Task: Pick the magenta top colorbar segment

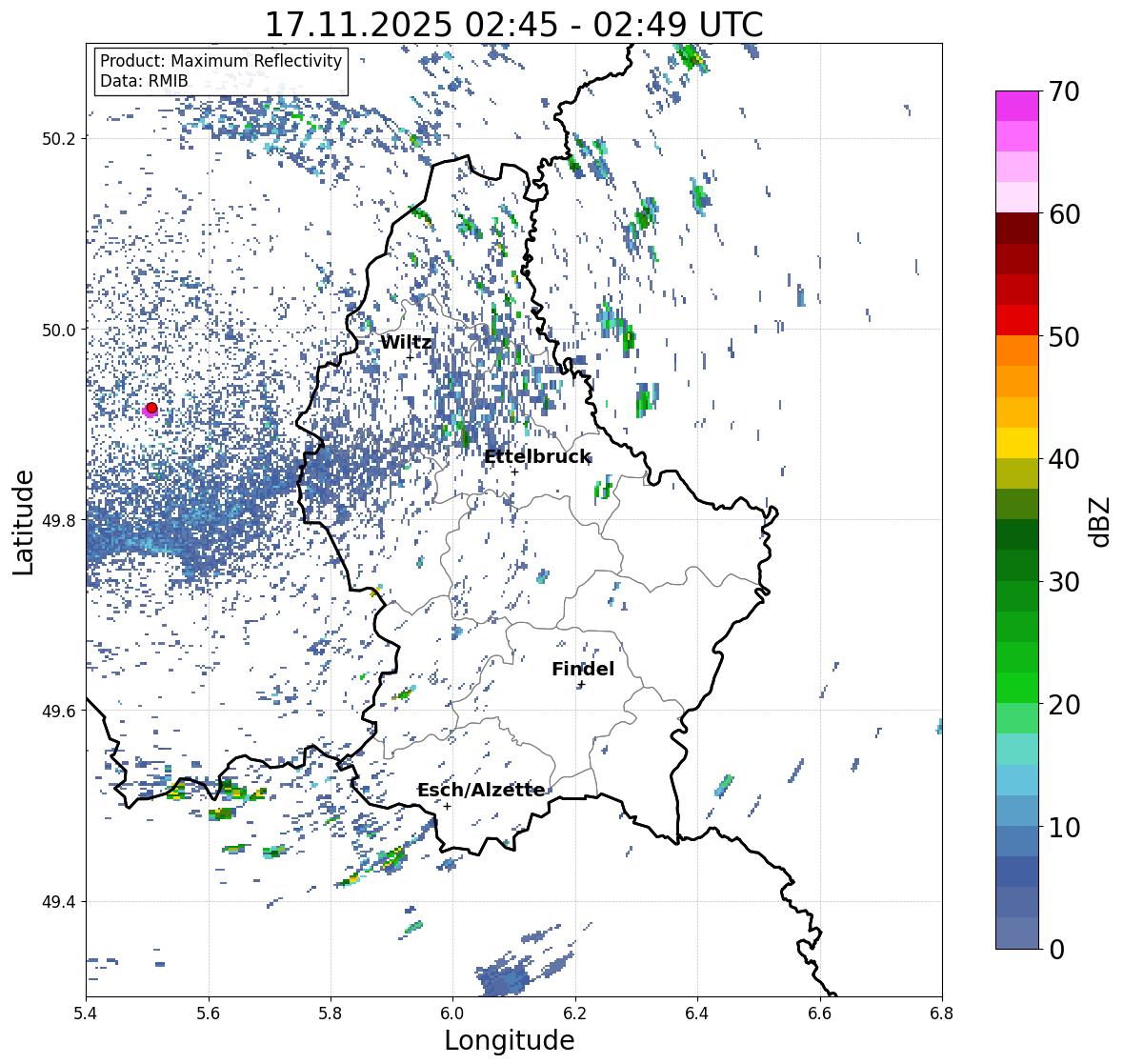Action: (1017, 106)
